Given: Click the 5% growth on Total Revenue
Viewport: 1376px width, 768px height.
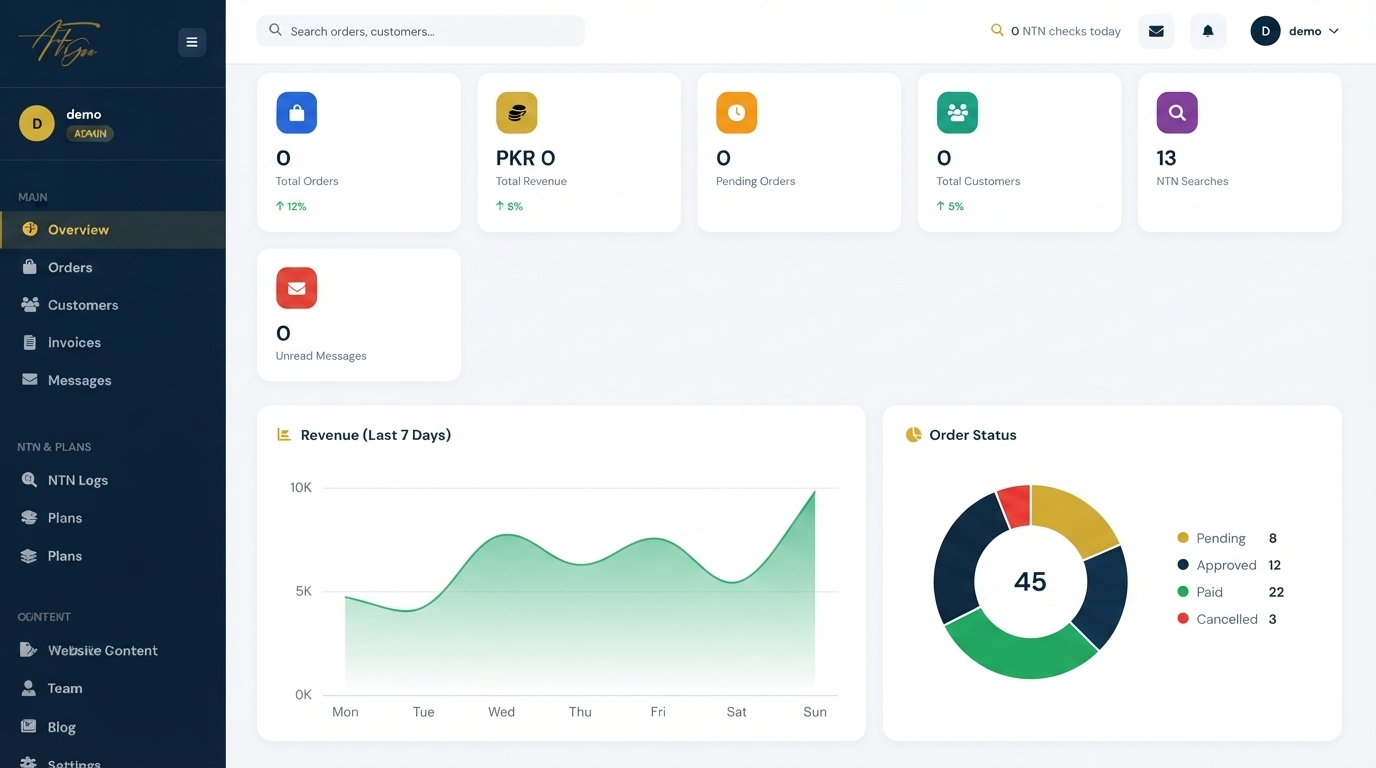Looking at the screenshot, I should 509,207.
